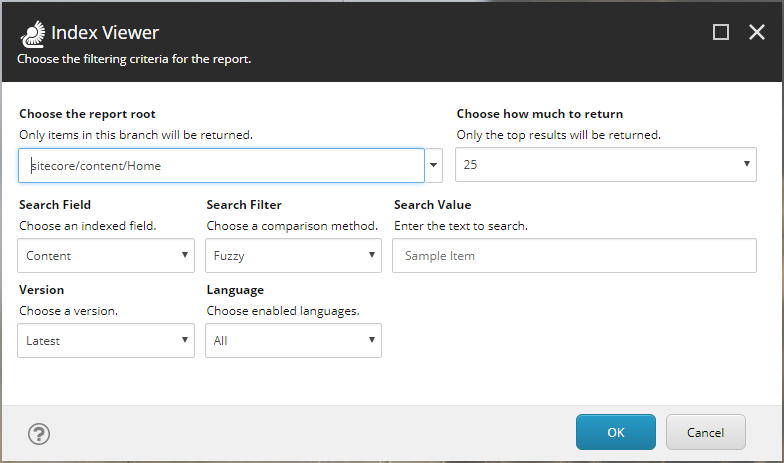This screenshot has height=463, width=784.
Task: Expand the report root tree dropdown arrow
Action: (x=434, y=166)
